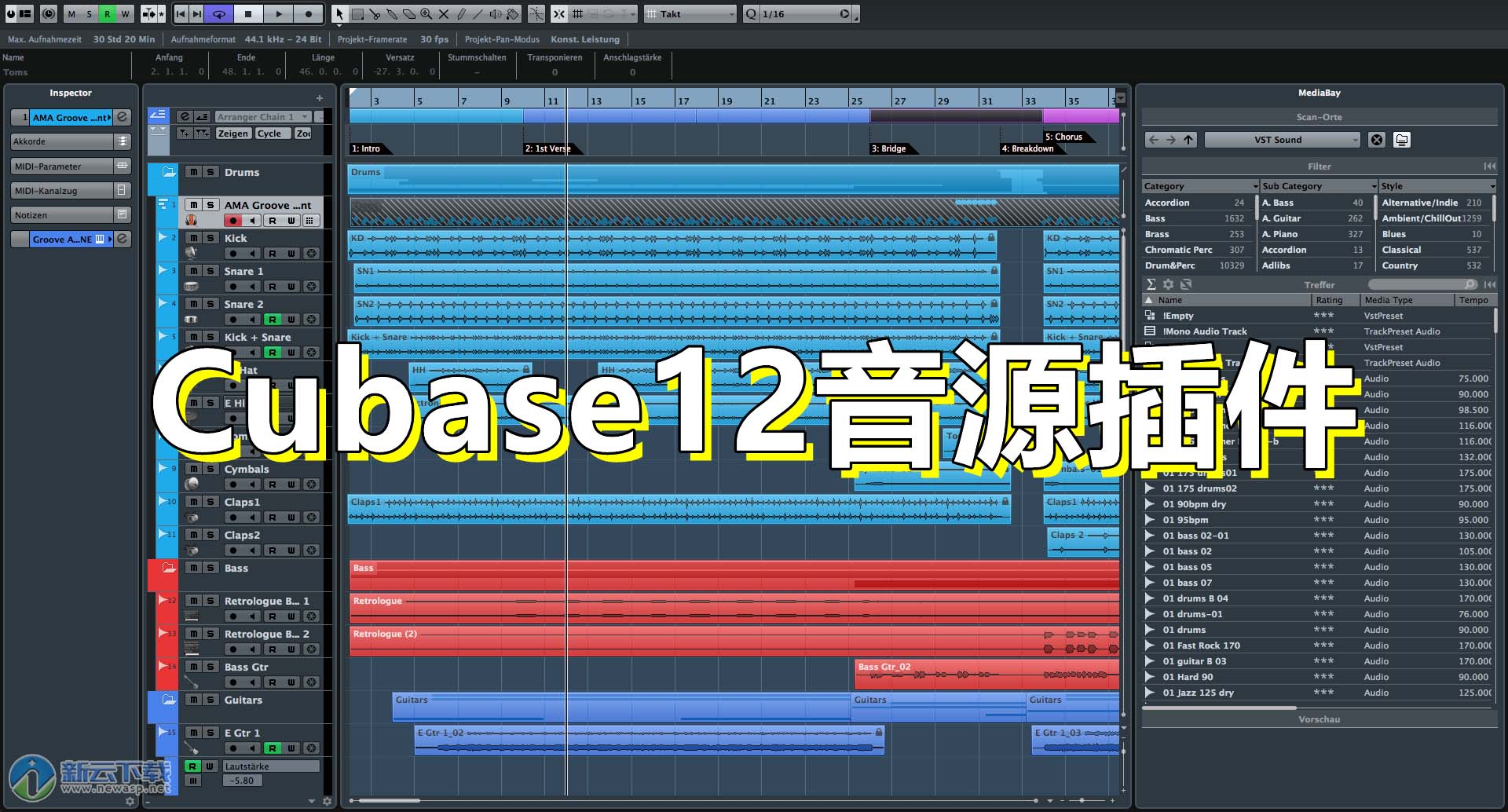1508x812 pixels.
Task: Activate the transport Record button
Action: pos(309,14)
